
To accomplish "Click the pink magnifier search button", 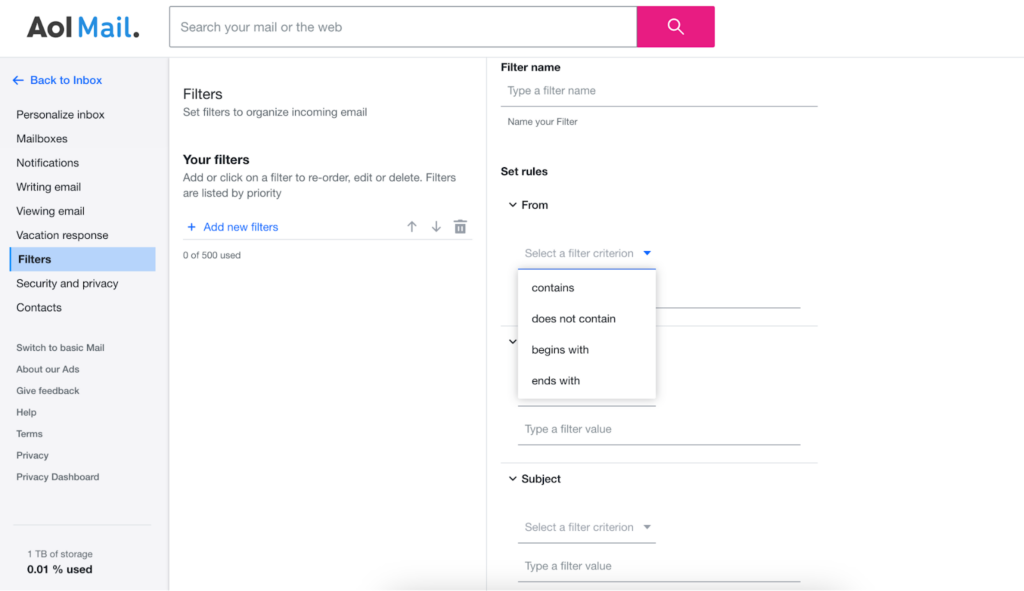I will click(x=675, y=26).
